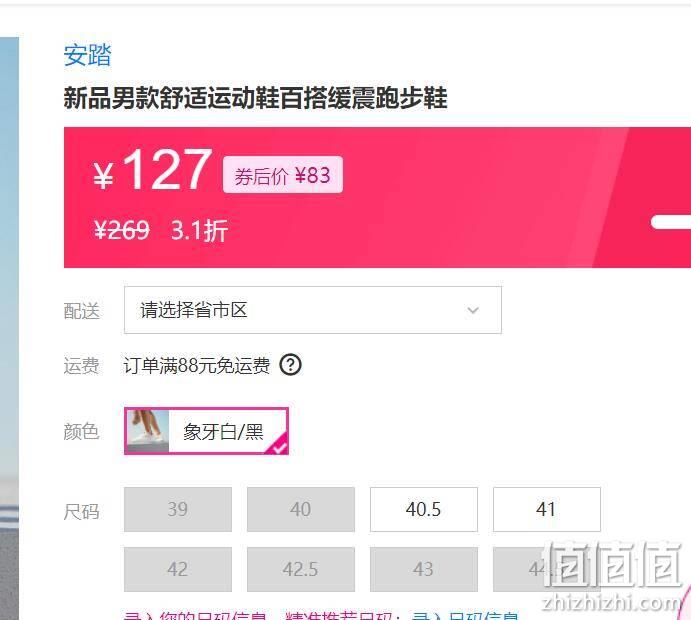The width and height of the screenshot is (691, 620).
Task: Click the dropdown chevron arrow in delivery selector
Action: point(473,310)
